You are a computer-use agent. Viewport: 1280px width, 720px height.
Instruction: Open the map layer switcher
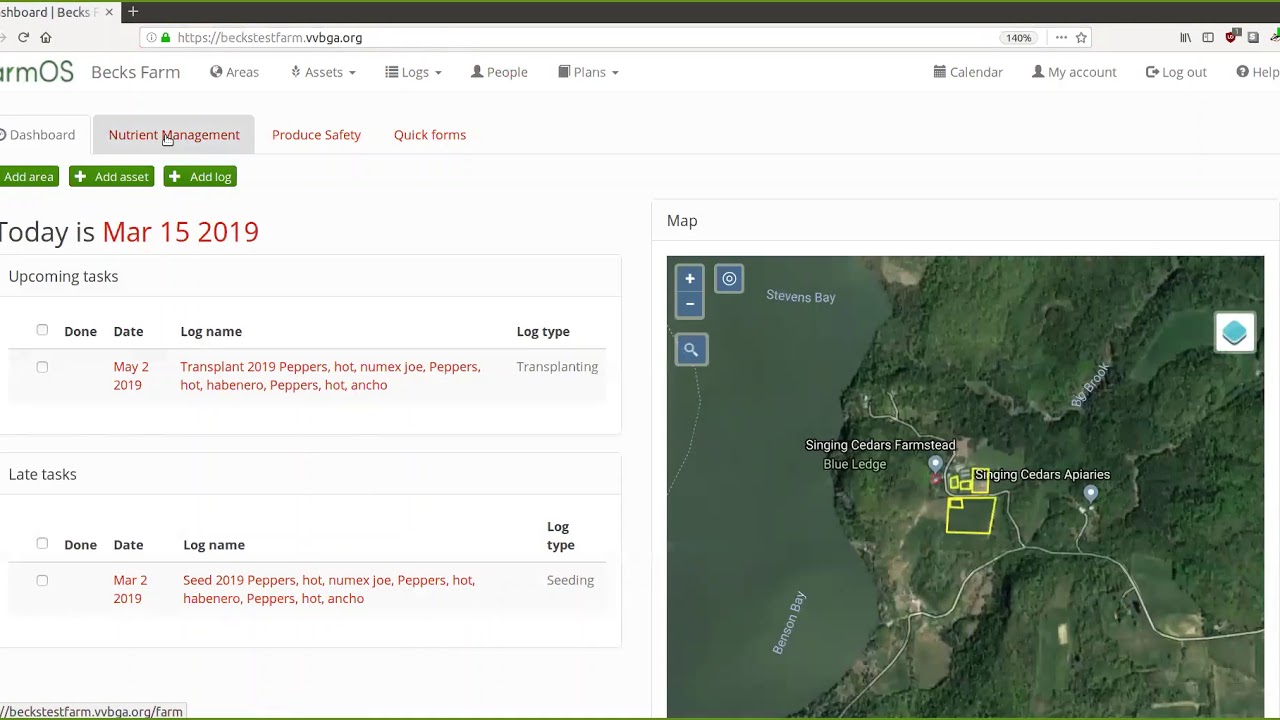coord(1234,333)
